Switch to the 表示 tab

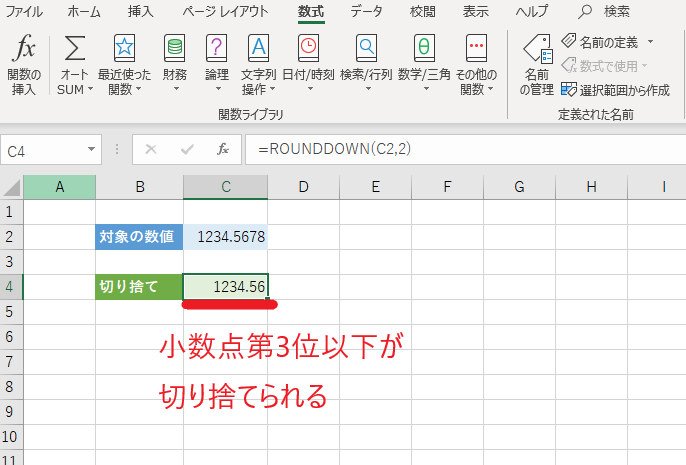point(476,12)
